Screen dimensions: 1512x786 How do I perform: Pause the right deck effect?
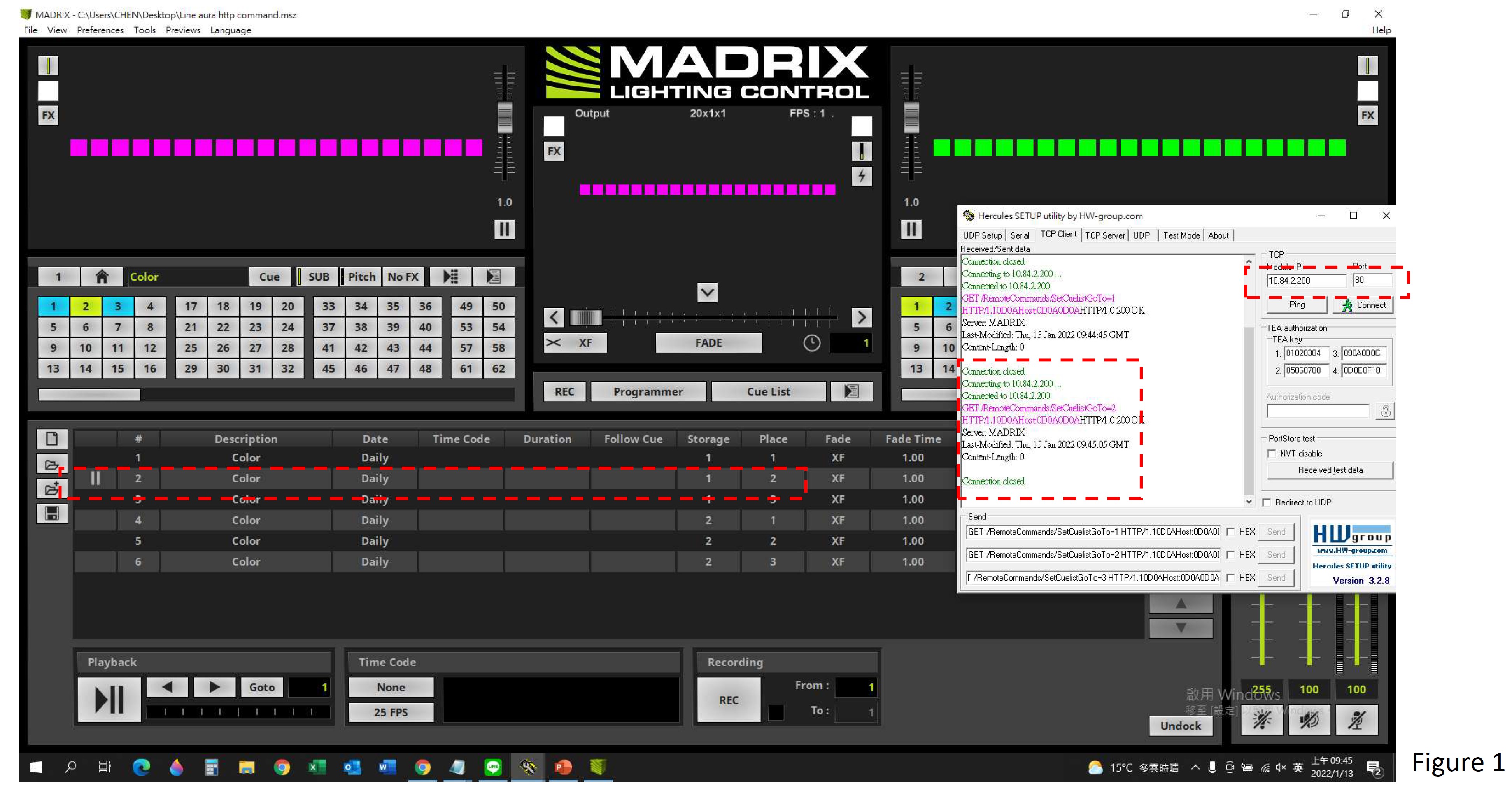click(x=911, y=229)
